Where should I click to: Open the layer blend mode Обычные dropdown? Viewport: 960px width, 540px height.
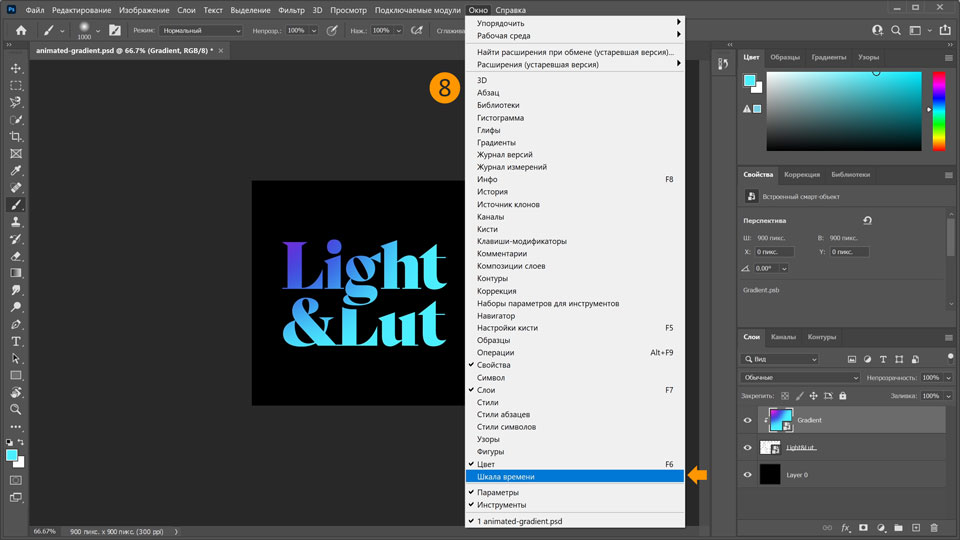(x=800, y=378)
